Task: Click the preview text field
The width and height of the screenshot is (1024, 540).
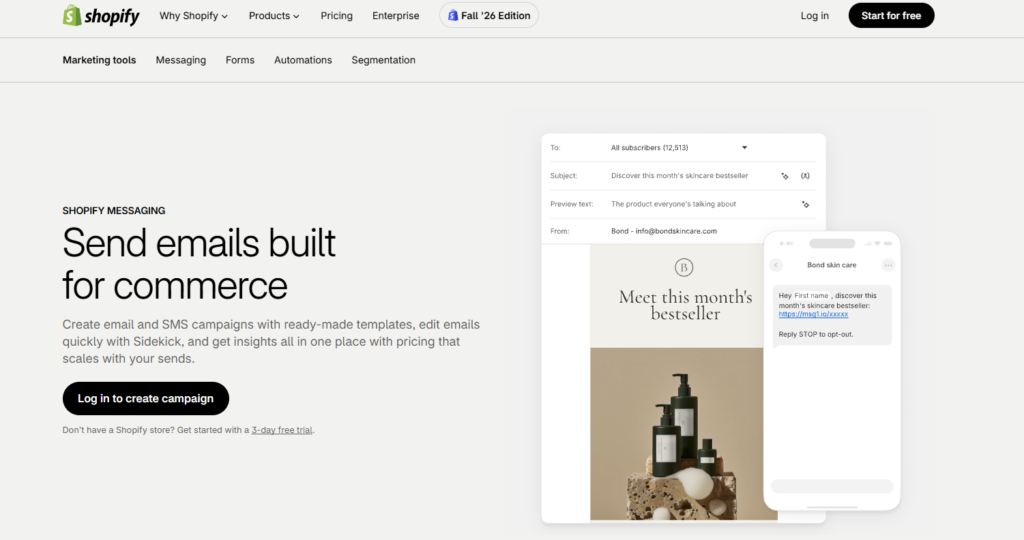Action: point(673,204)
